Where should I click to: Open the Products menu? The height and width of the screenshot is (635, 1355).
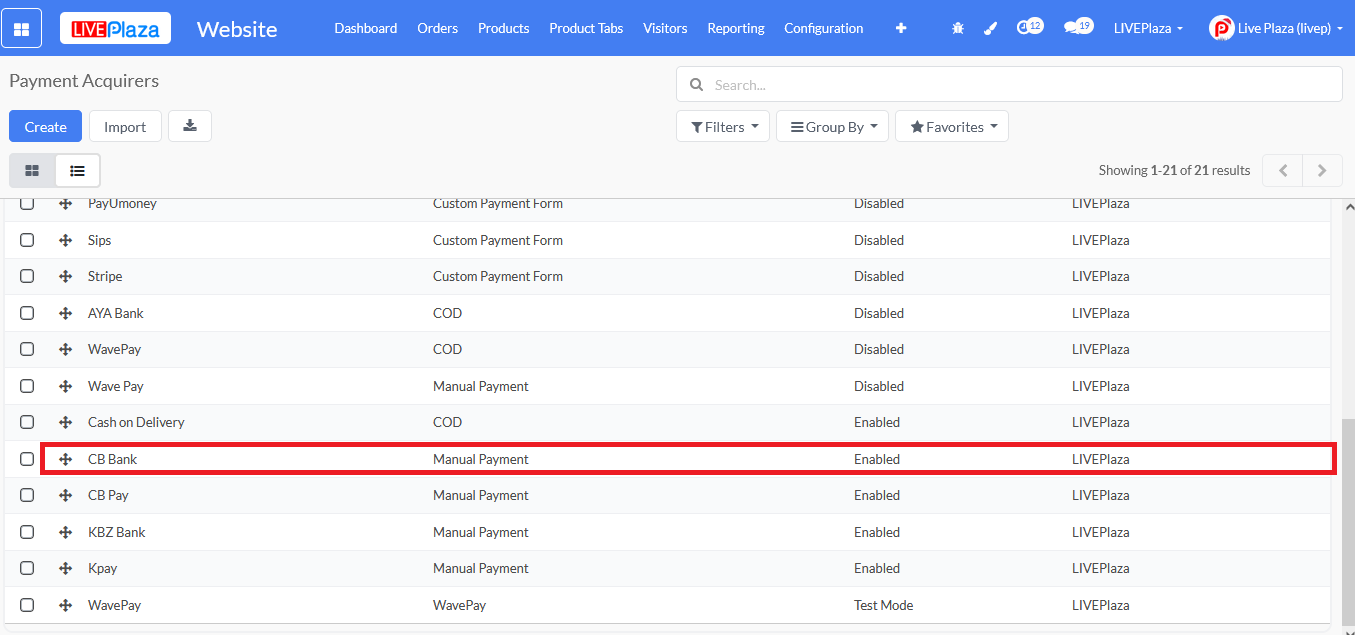[x=504, y=28]
